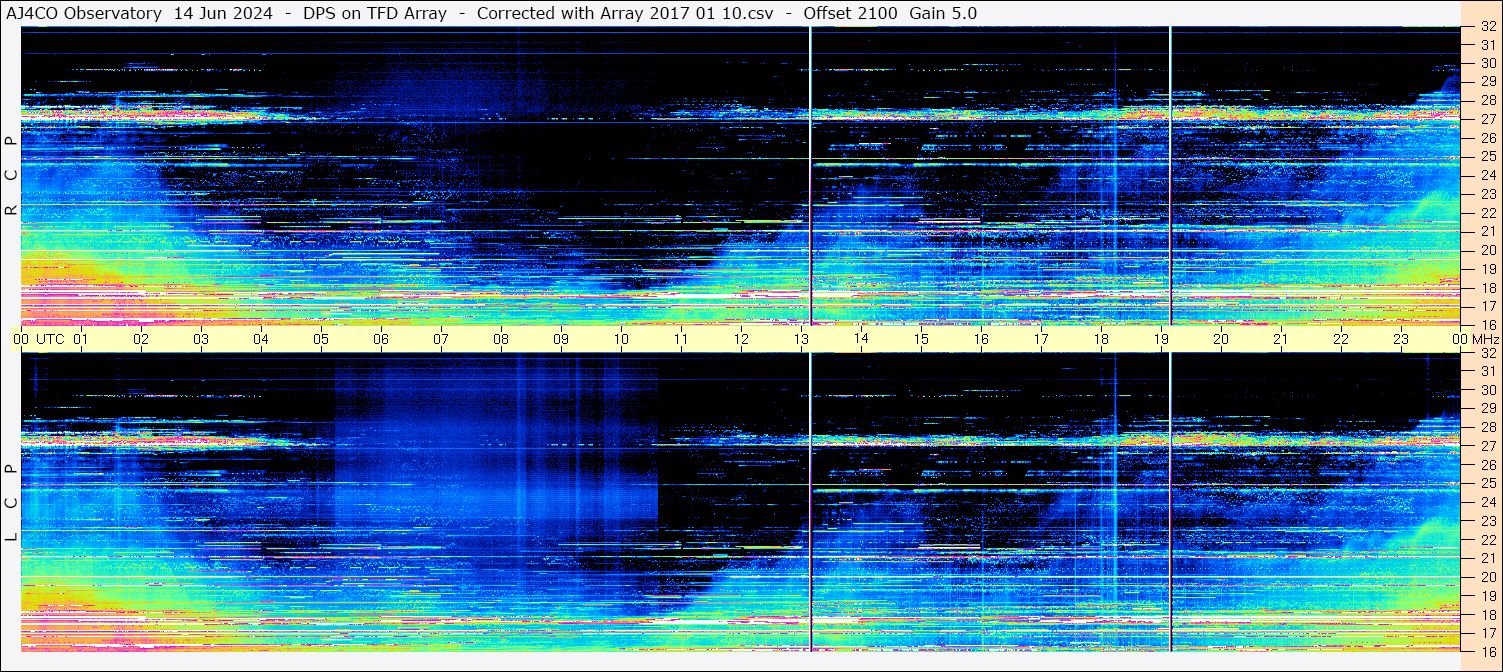The height and width of the screenshot is (672, 1503).
Task: Click hour 12 on the time axis
Action: (741, 339)
